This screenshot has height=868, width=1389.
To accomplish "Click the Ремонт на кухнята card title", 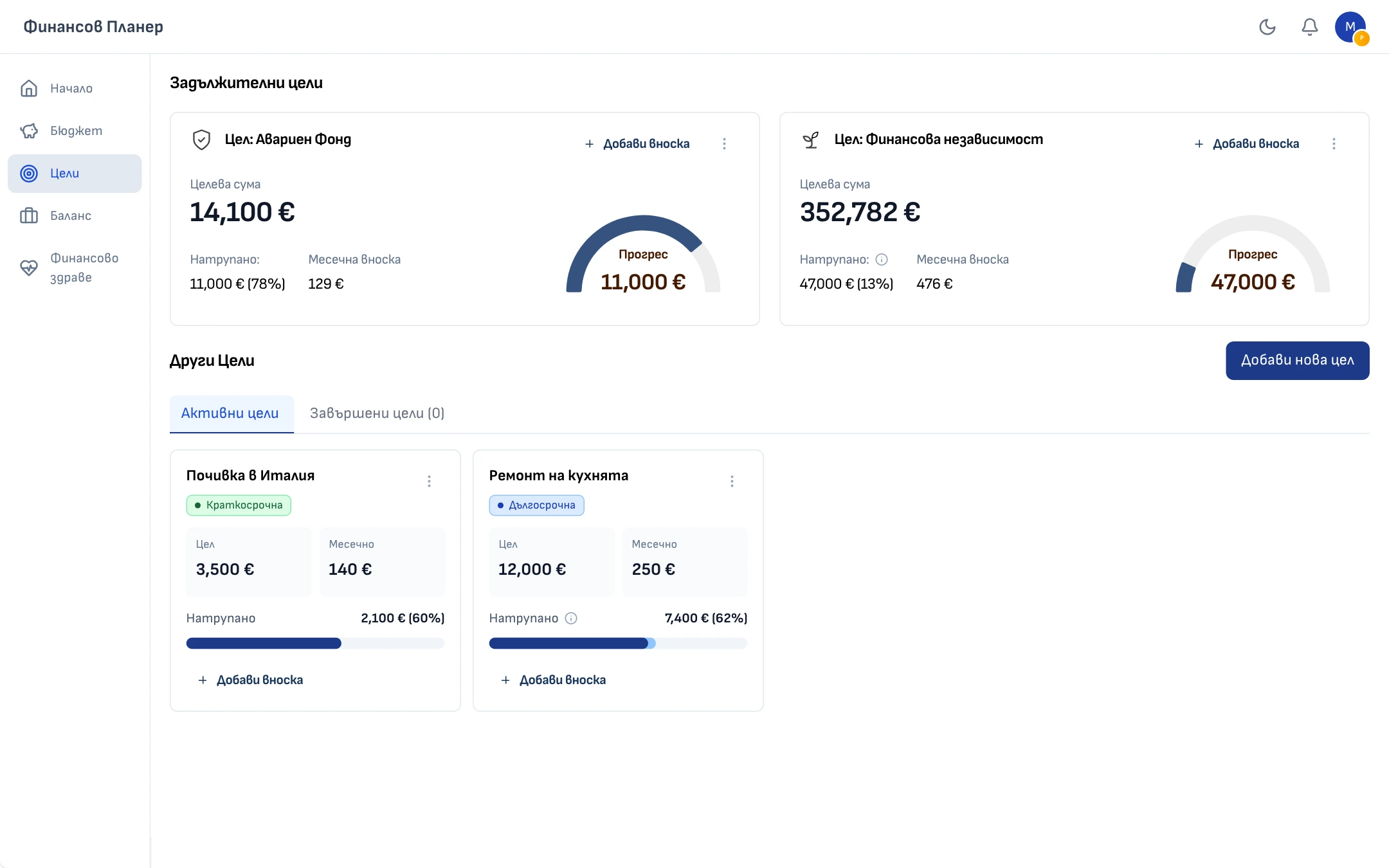I will click(x=559, y=475).
